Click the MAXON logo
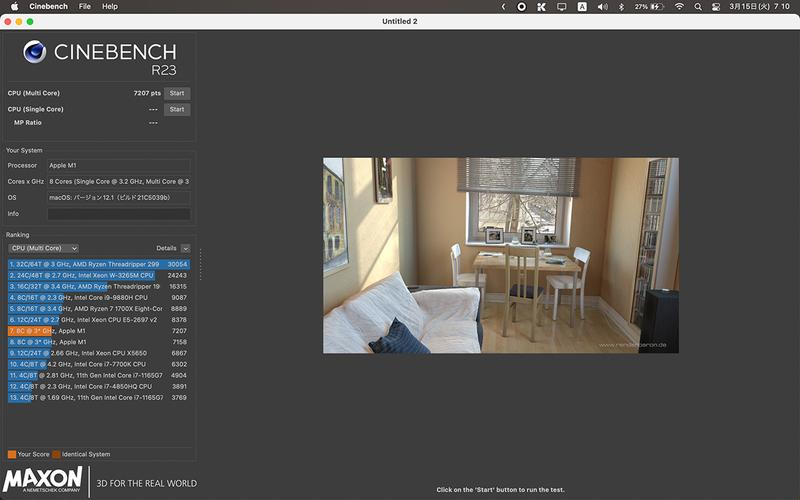 click(x=42, y=480)
